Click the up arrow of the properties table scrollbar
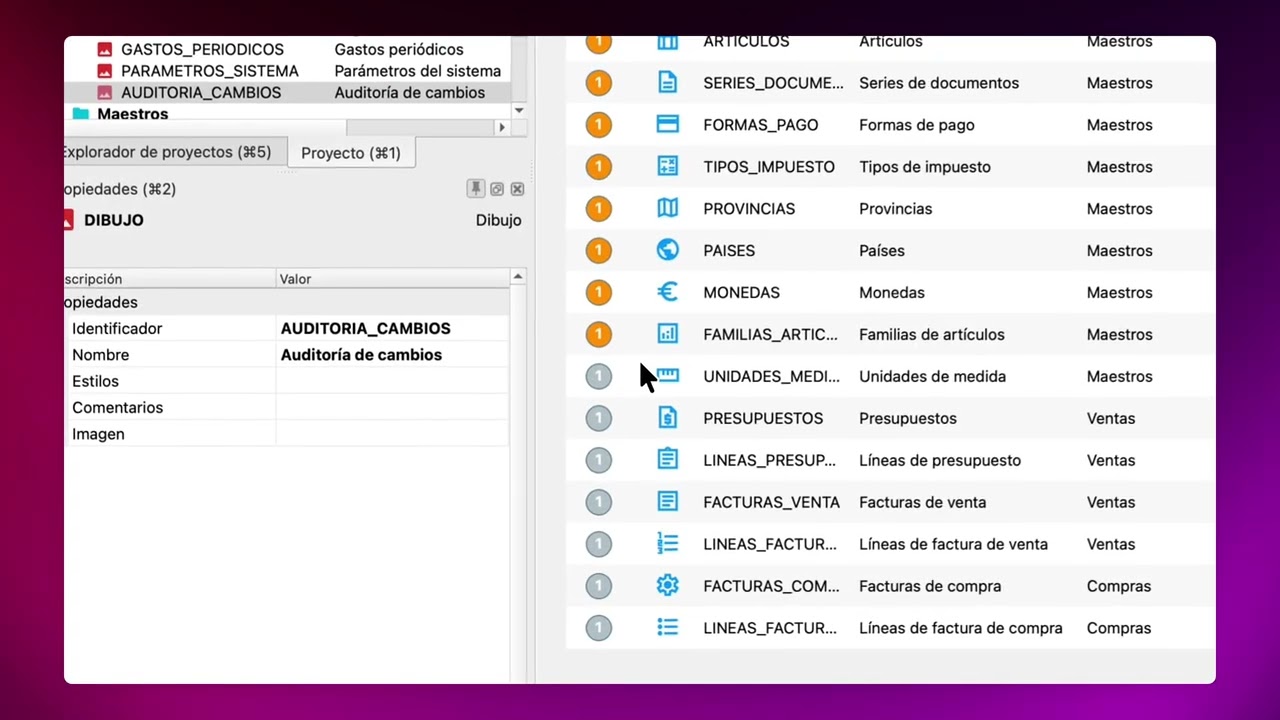 518,276
